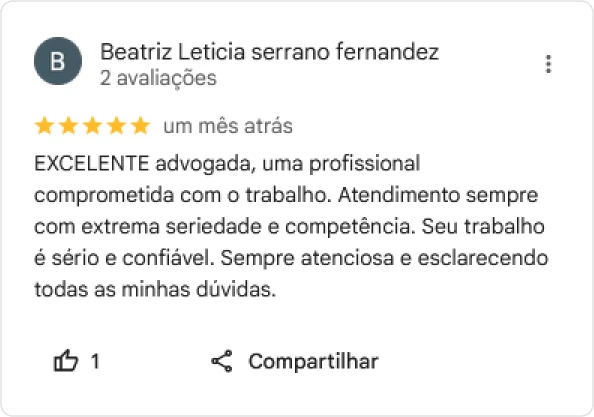Click the word advogada in the review
This screenshot has width=594, height=417.
[x=203, y=165]
